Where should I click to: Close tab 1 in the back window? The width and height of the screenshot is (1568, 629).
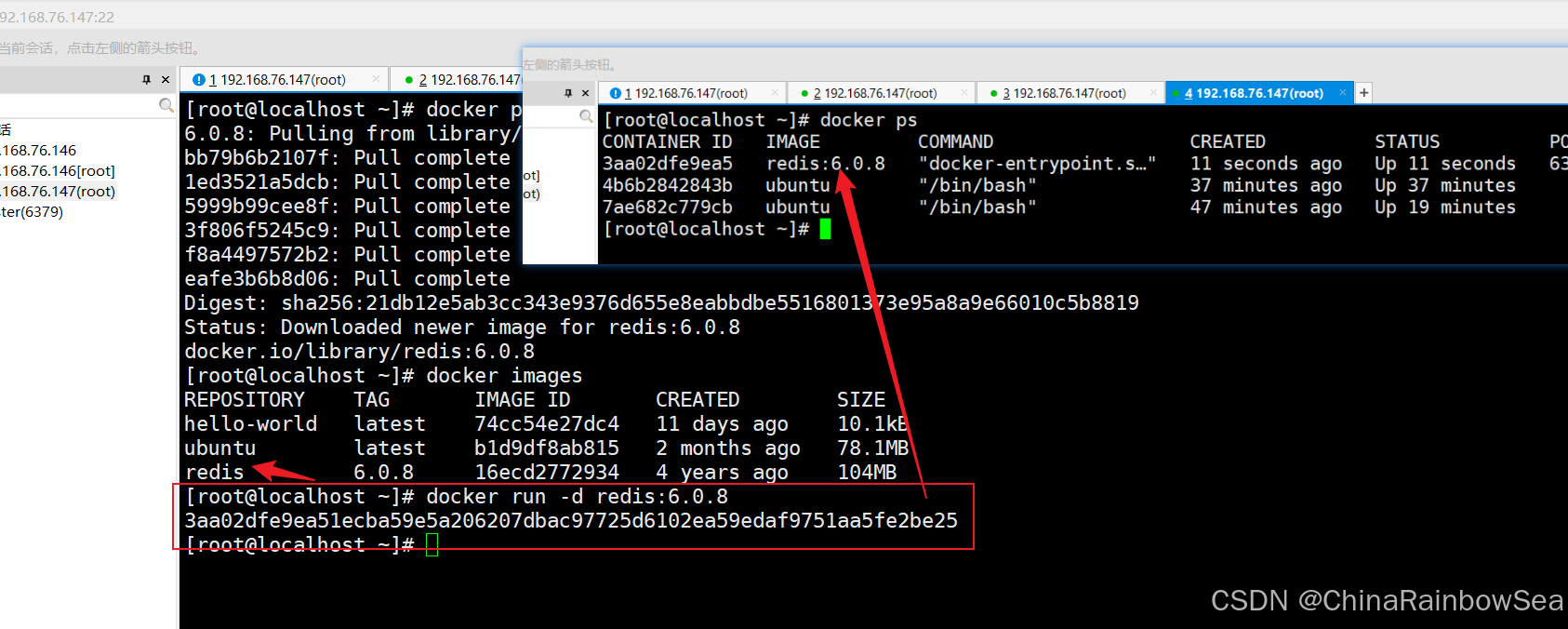click(x=376, y=80)
